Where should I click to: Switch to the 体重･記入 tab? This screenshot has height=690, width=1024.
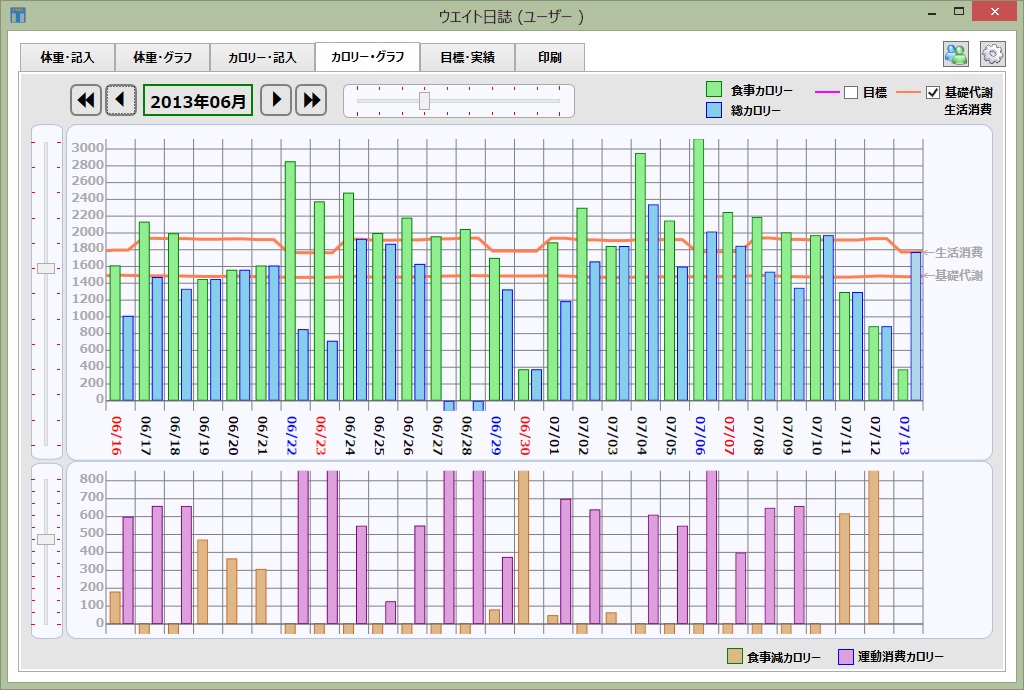[x=67, y=57]
